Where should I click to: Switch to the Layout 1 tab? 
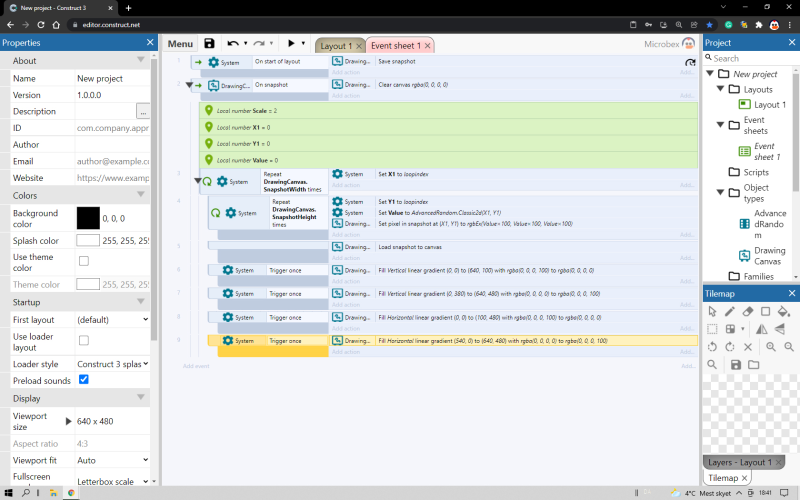[336, 46]
